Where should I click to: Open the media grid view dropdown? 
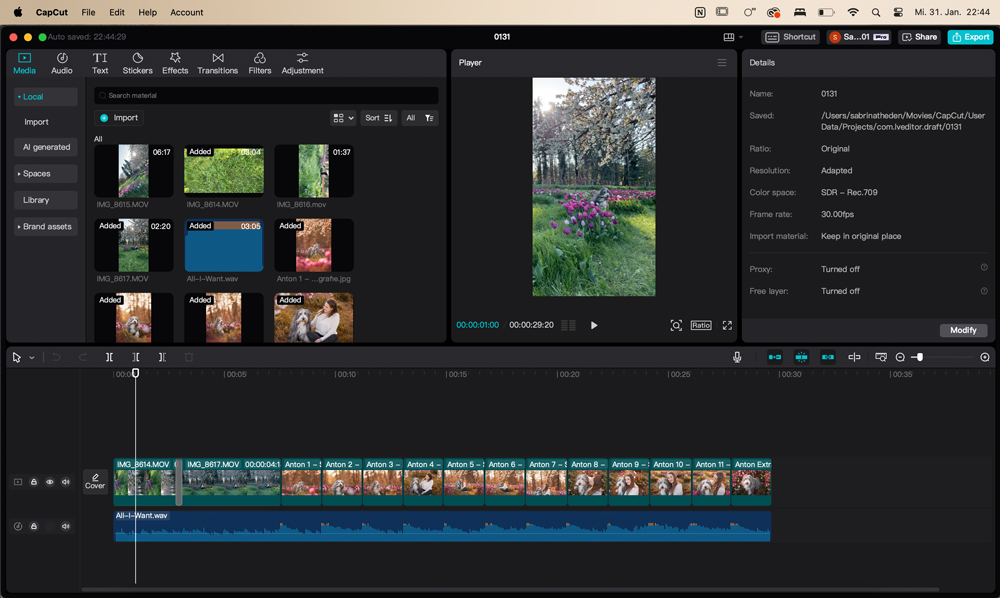pyautogui.click(x=343, y=118)
